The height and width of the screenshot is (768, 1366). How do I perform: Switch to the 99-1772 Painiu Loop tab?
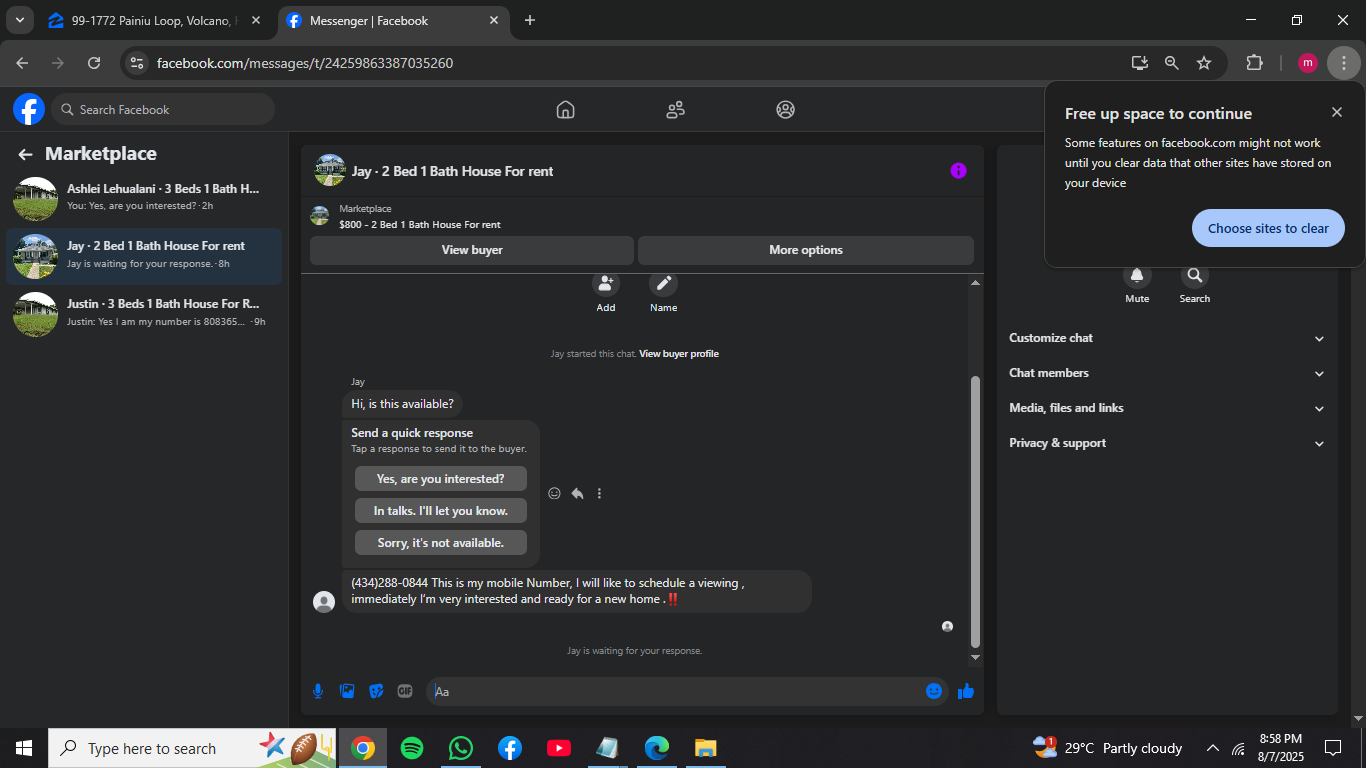coord(156,20)
